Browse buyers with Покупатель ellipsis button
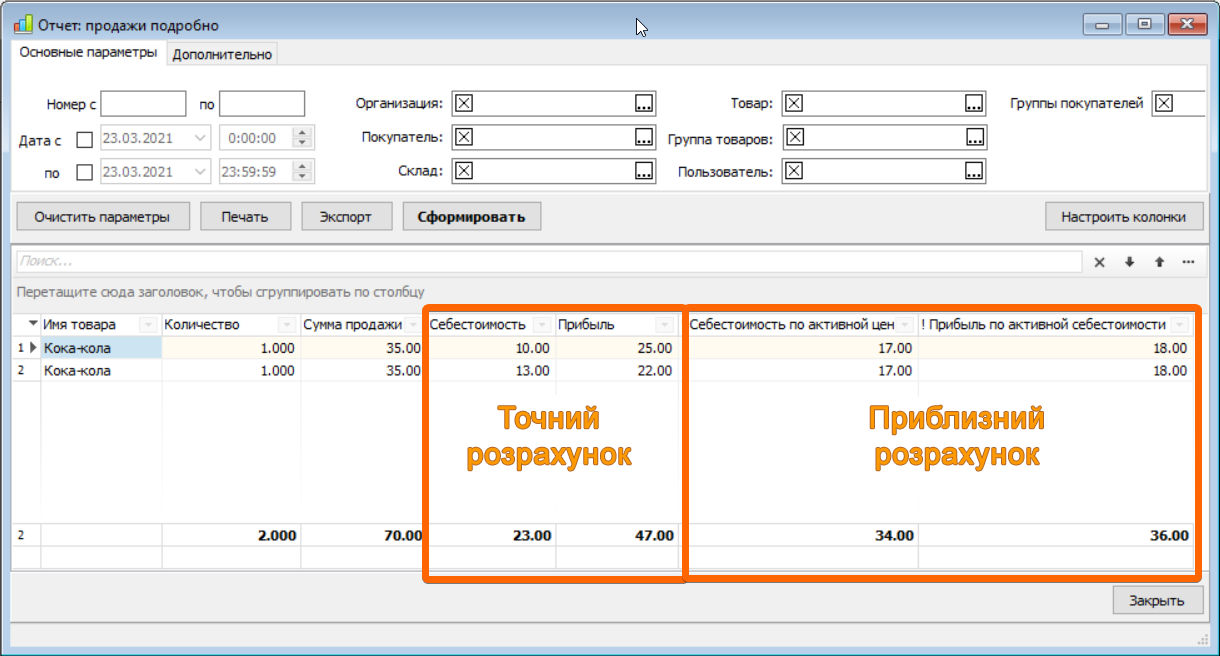The width and height of the screenshot is (1220, 656). click(644, 137)
